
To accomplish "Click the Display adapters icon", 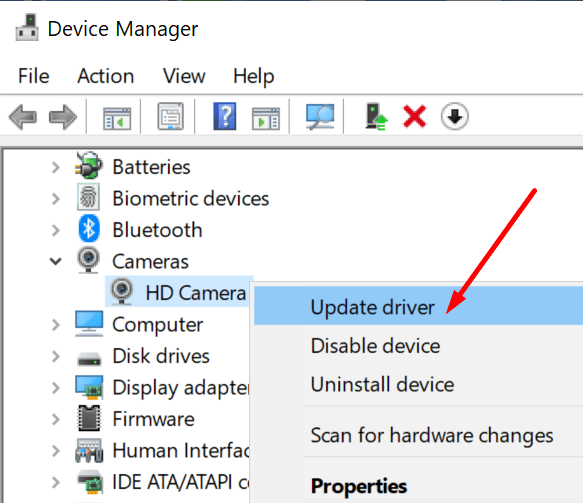I will [89, 387].
